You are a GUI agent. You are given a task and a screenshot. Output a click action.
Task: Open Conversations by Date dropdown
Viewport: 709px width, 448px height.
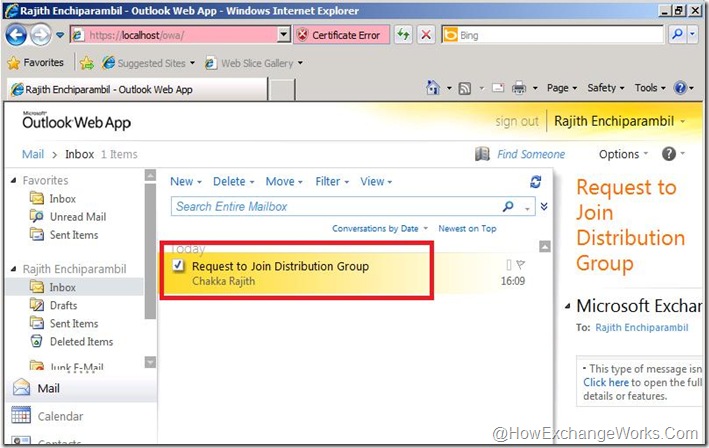point(379,228)
